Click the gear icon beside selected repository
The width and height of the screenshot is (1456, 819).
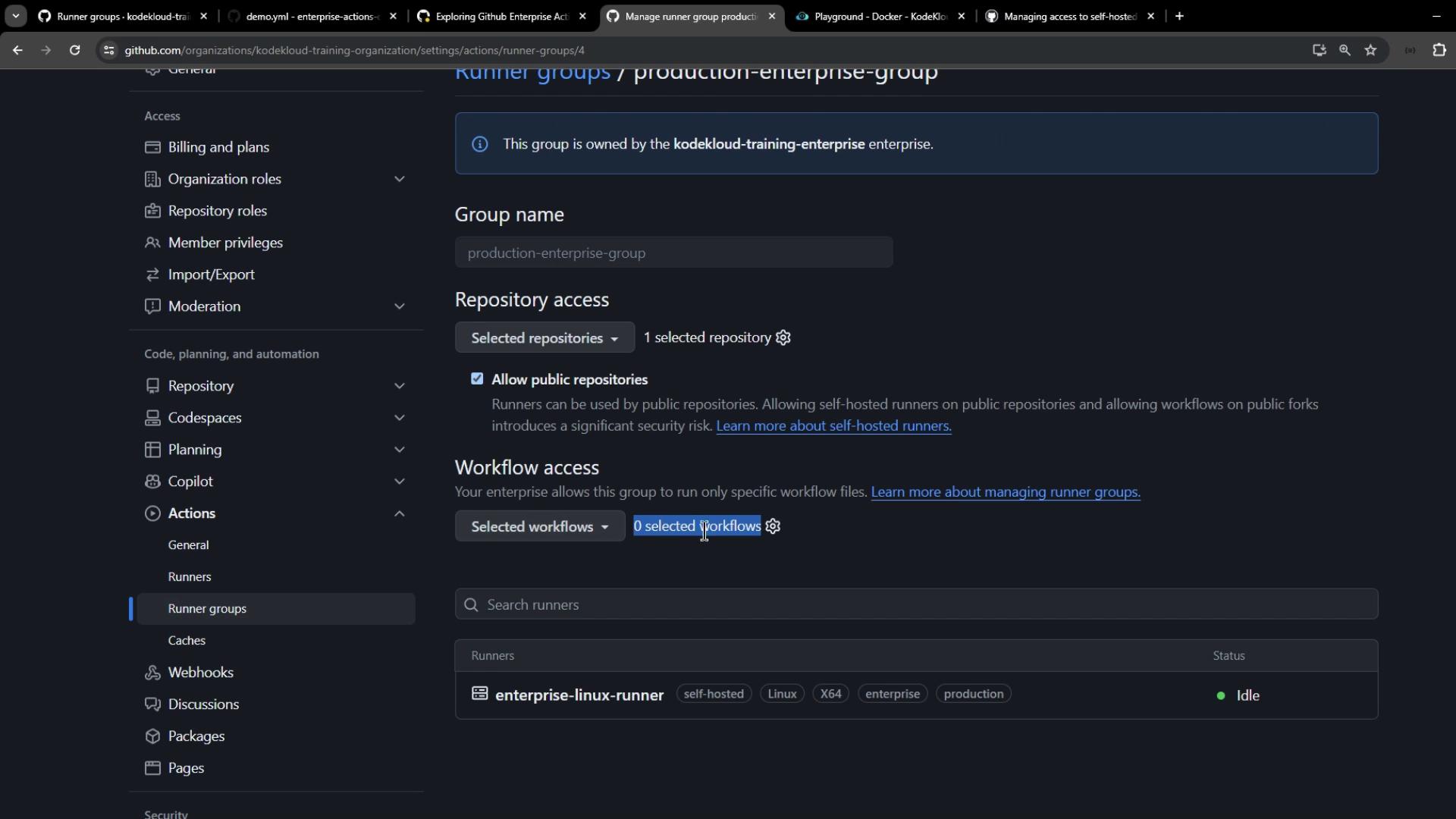pos(783,337)
